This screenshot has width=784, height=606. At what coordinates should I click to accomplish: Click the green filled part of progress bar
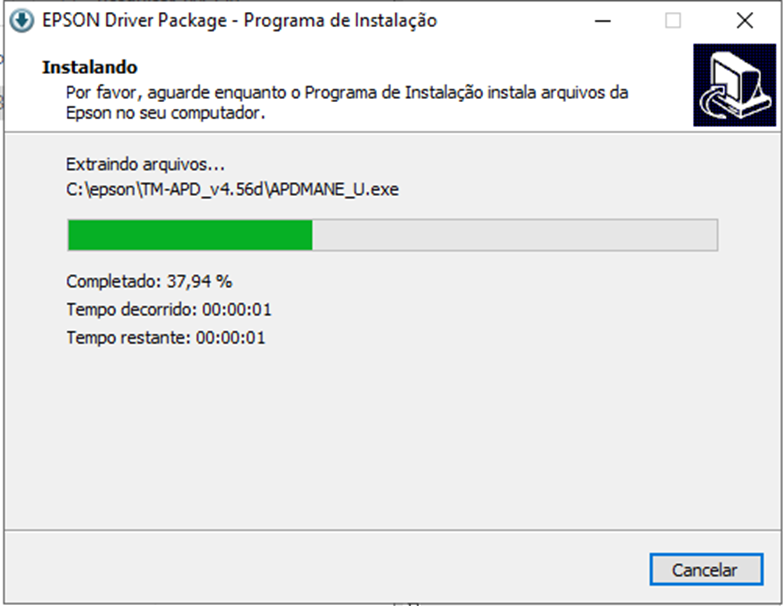coord(190,234)
